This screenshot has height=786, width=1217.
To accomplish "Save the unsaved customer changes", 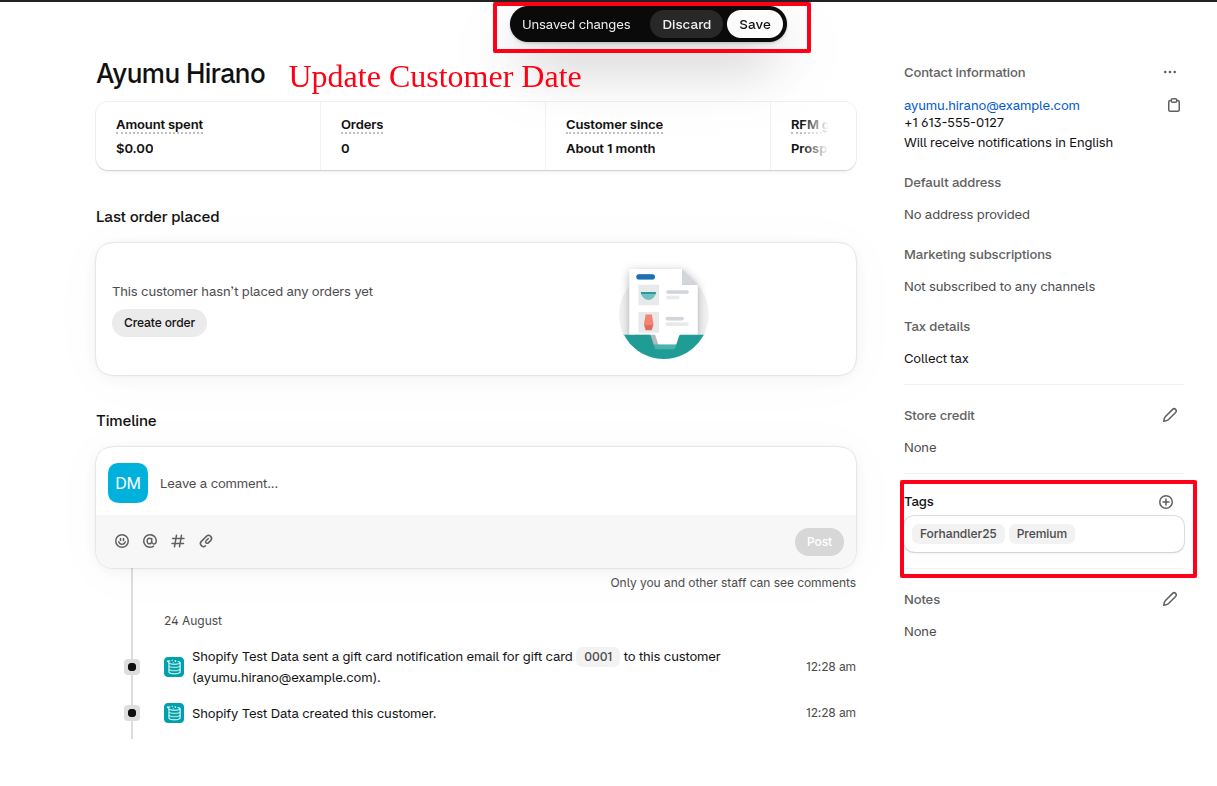I will (755, 25).
